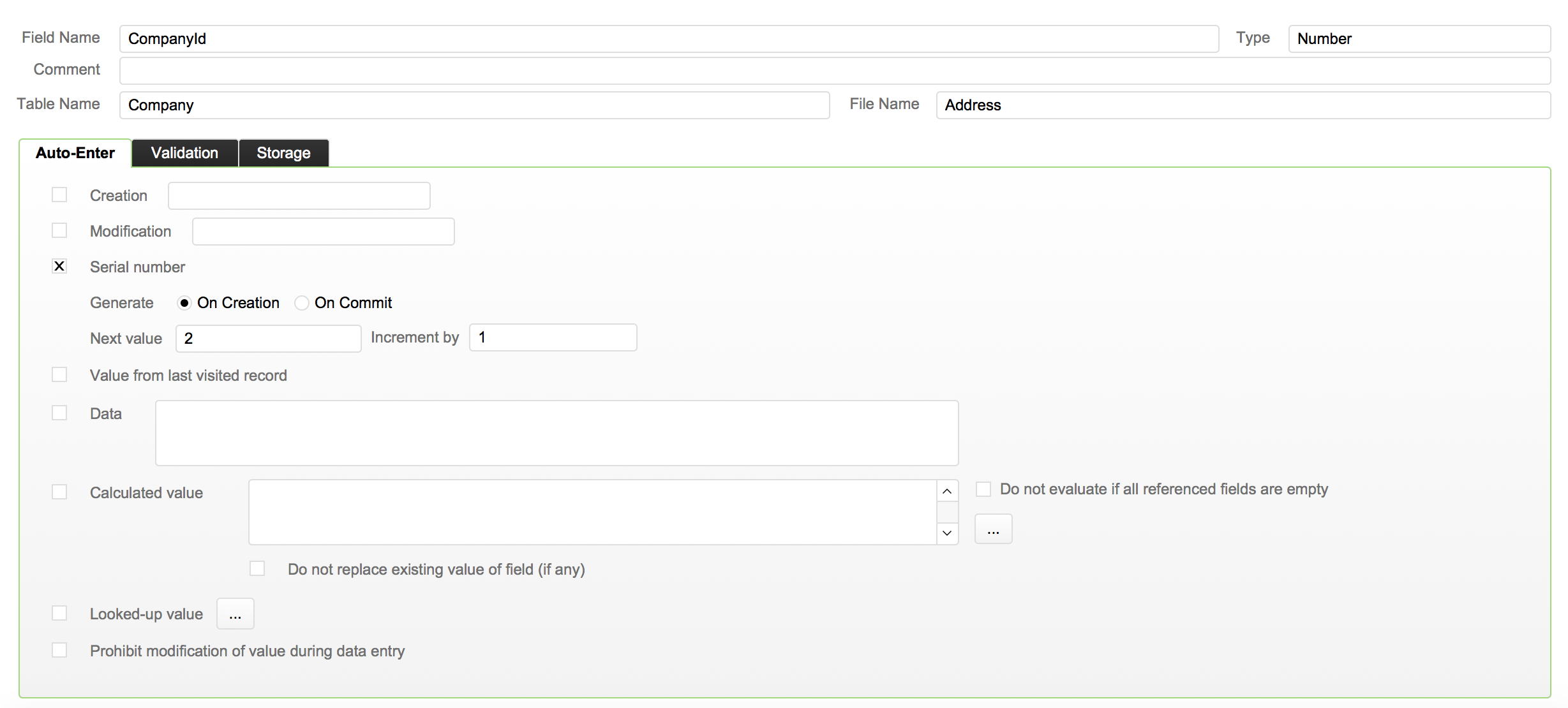
Task: Check Do not replace existing value option
Action: [x=257, y=569]
